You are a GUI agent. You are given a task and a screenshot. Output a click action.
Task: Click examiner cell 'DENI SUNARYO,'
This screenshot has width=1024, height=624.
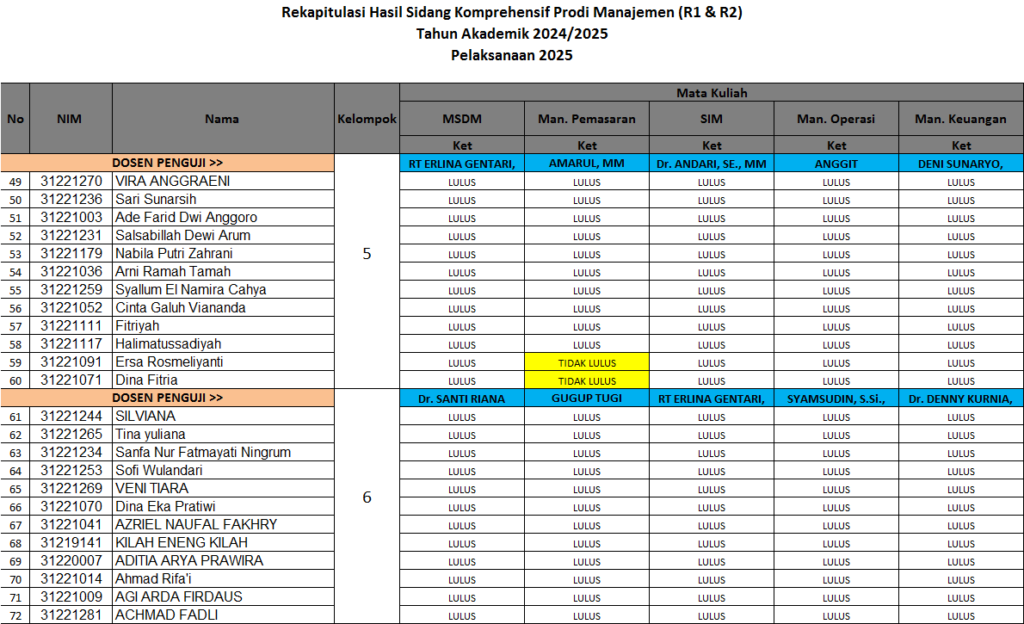[x=961, y=163]
